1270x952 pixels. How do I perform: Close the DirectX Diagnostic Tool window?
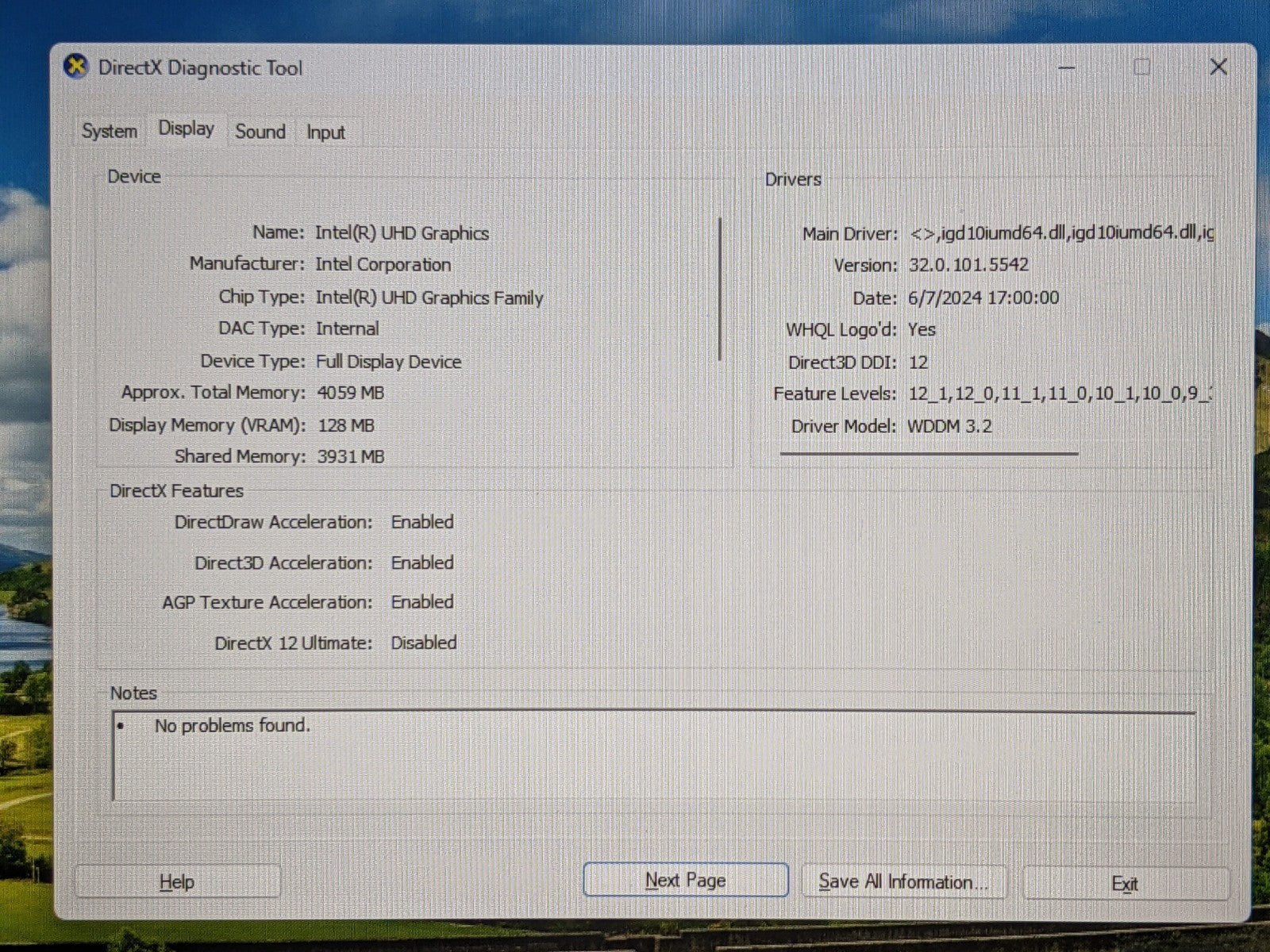(x=1218, y=67)
